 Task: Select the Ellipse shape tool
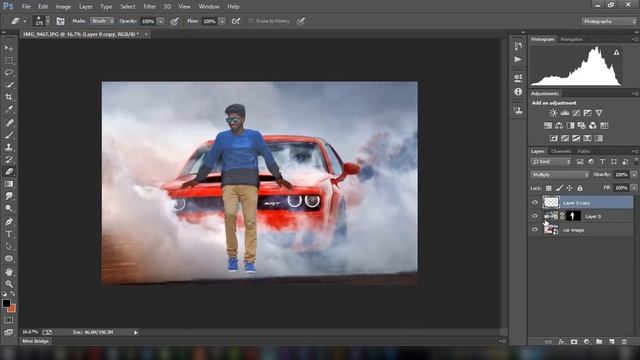pos(9,259)
